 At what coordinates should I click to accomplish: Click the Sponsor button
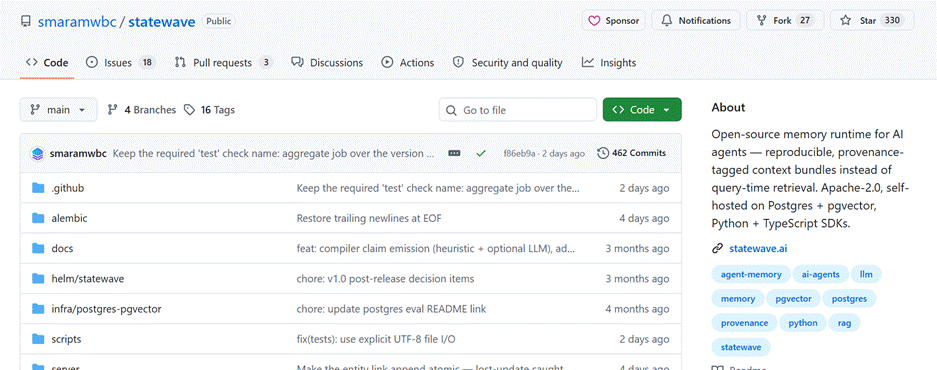tap(614, 20)
